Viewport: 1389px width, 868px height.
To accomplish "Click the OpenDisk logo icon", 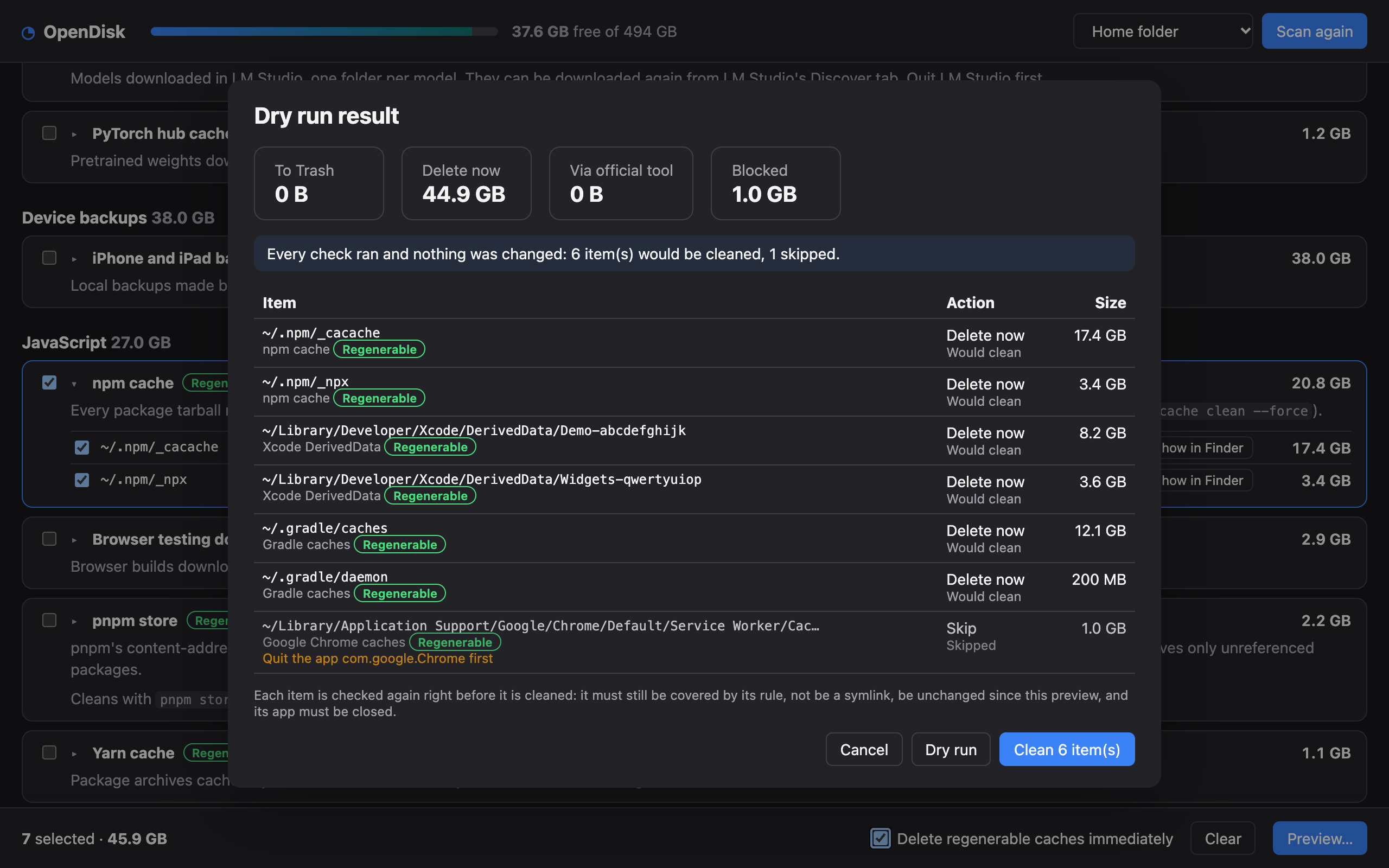I will click(28, 33).
